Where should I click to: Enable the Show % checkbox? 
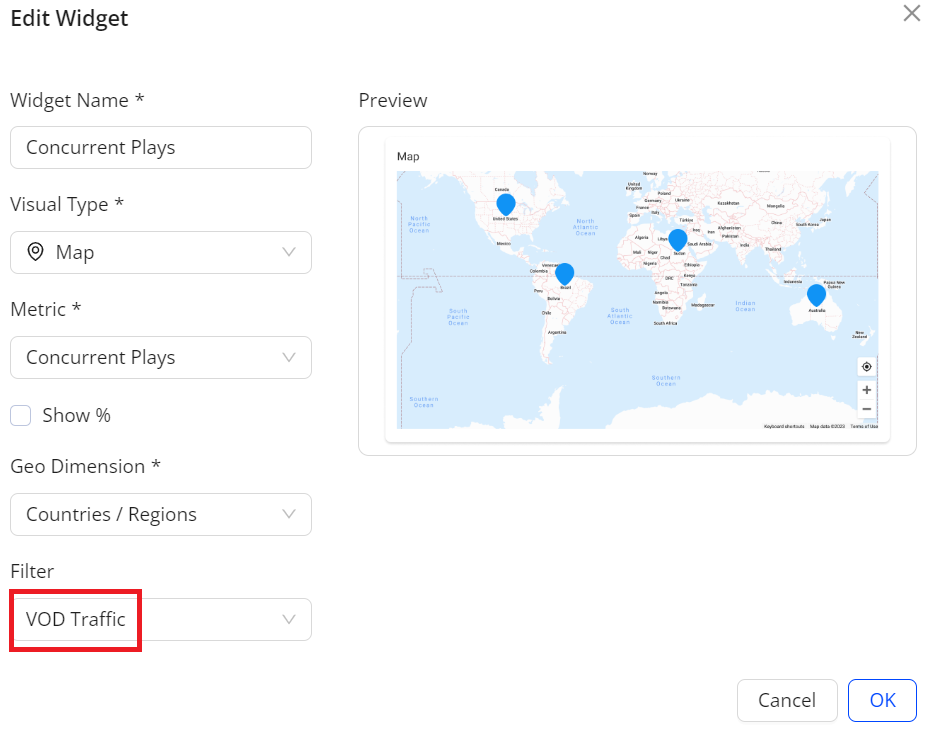coord(21,416)
